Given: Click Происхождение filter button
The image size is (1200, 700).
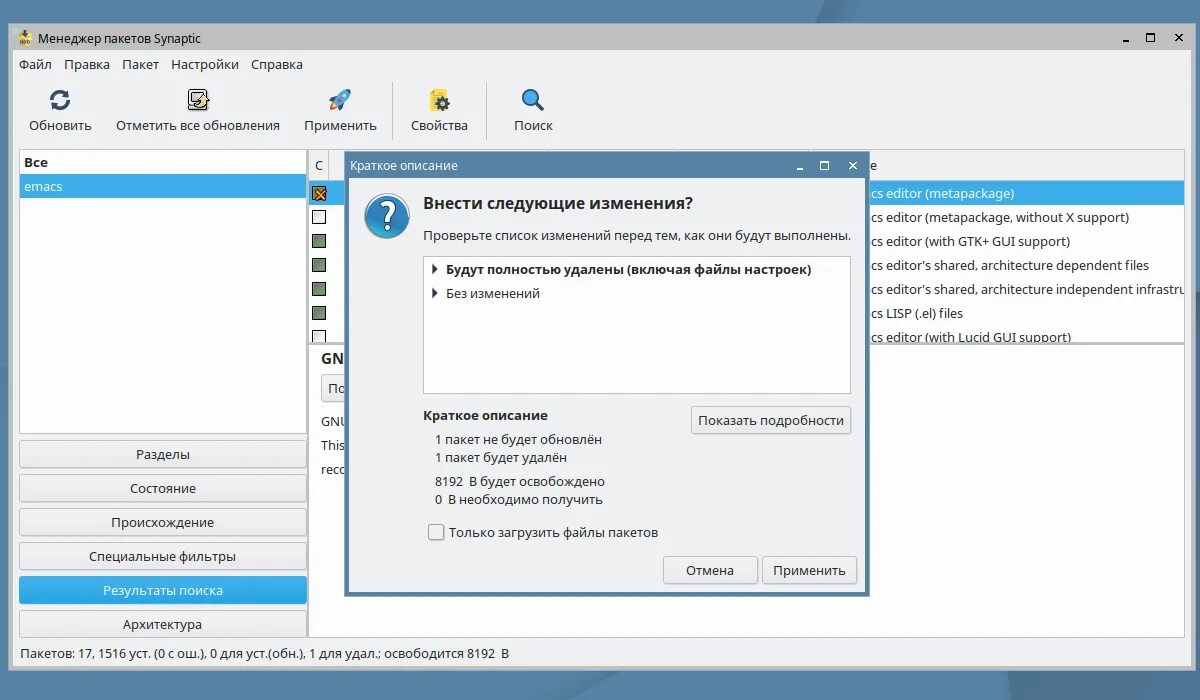Looking at the screenshot, I should (163, 522).
